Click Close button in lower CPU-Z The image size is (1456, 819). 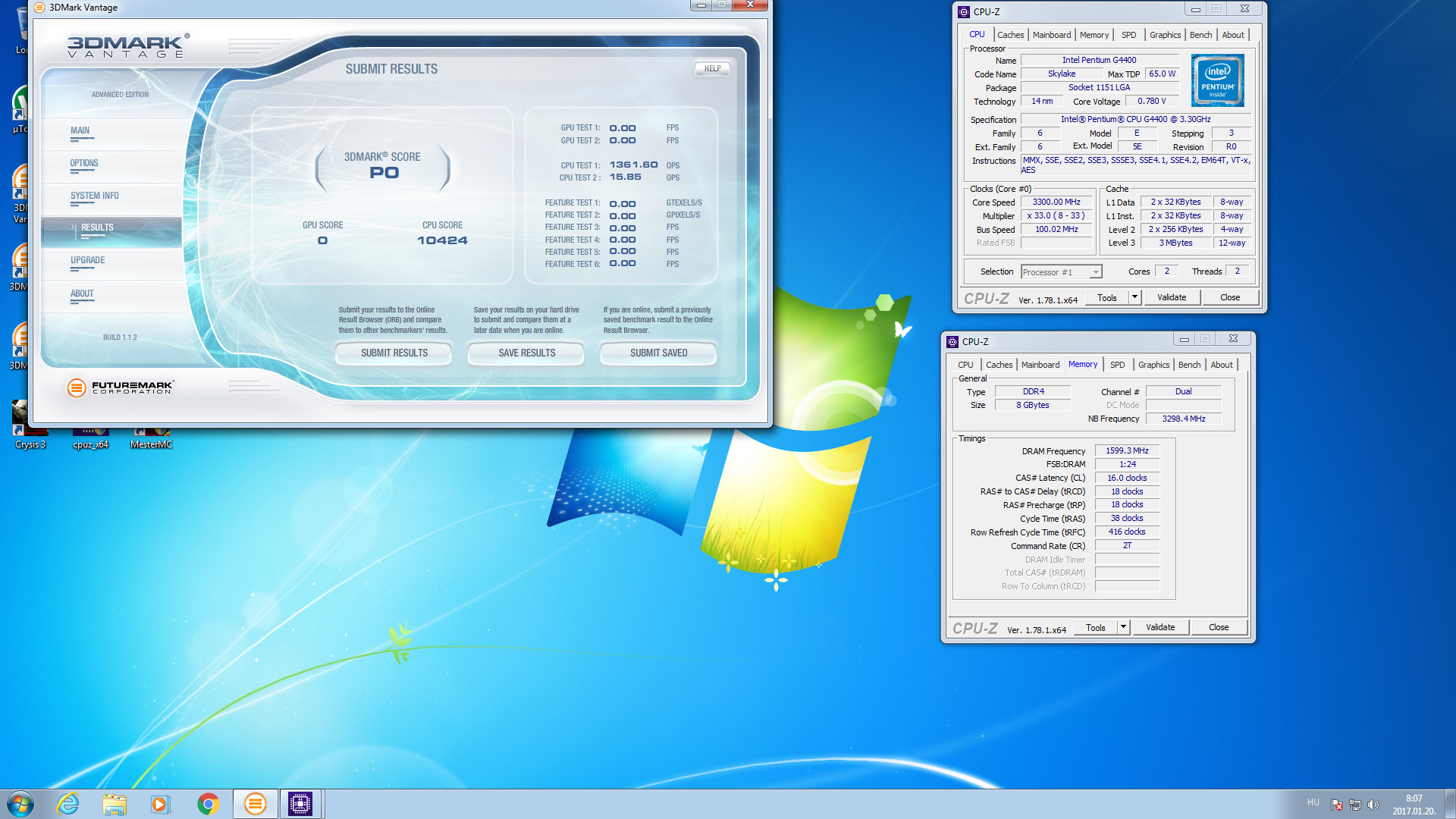(x=1219, y=627)
